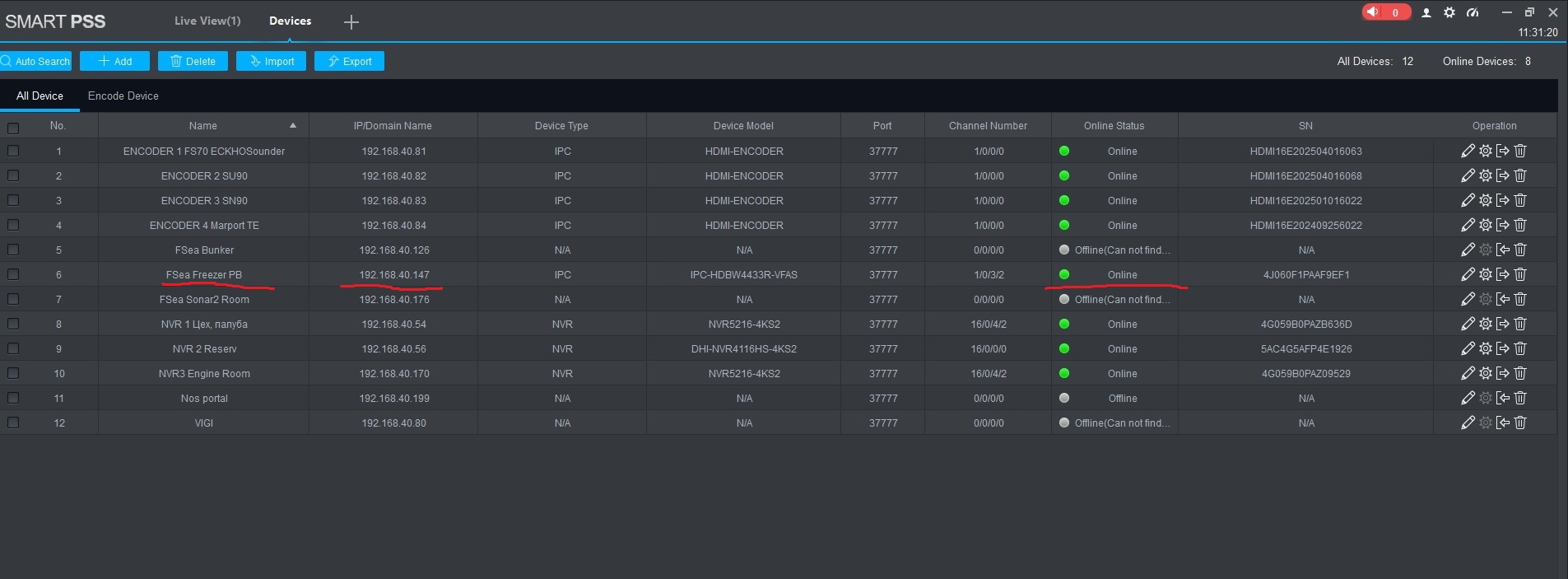The height and width of the screenshot is (579, 1568).
Task: Log out of ENCODER 2 SU90 device
Action: point(1503,175)
